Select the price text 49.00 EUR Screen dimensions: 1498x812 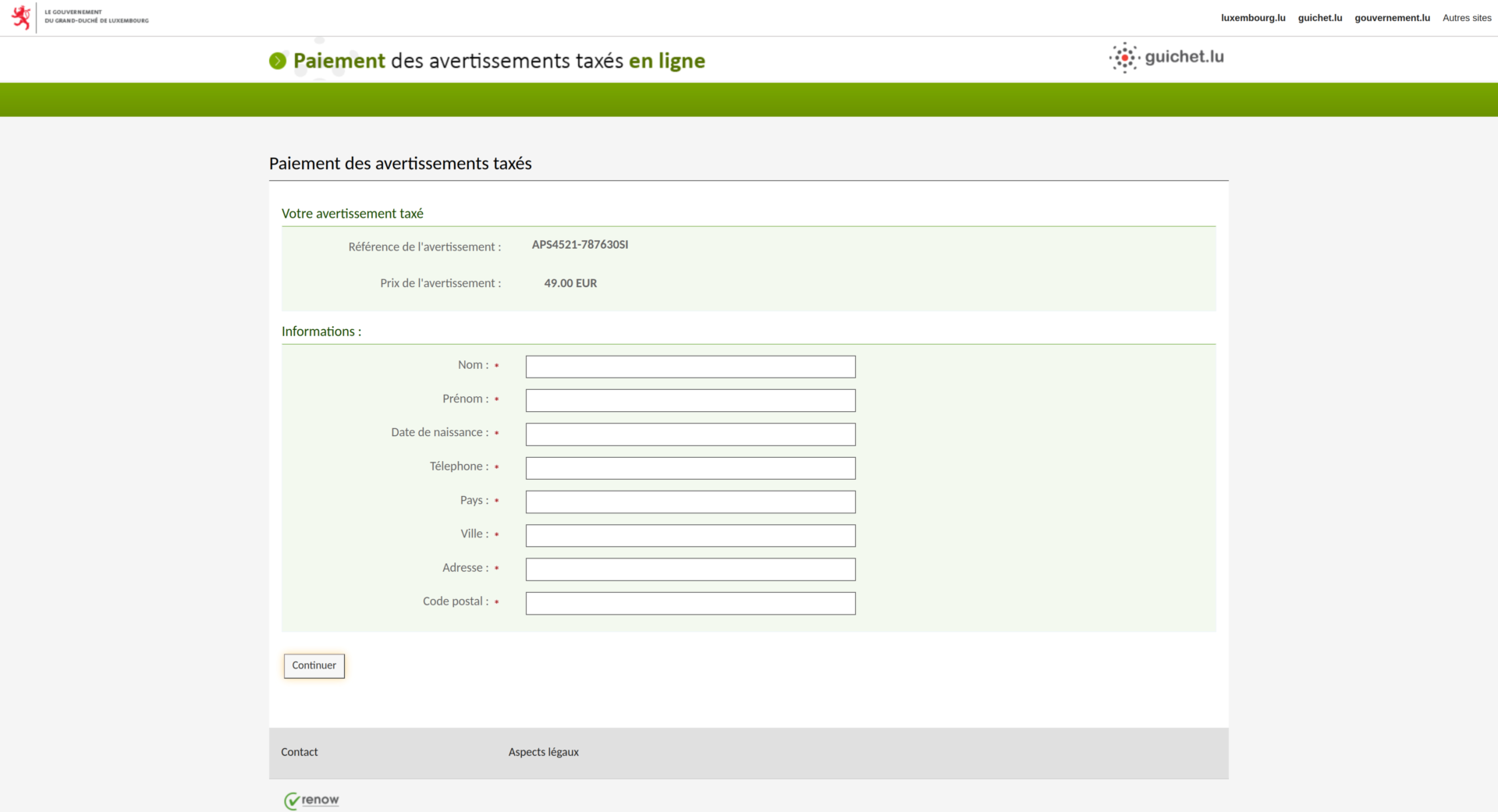click(x=570, y=283)
